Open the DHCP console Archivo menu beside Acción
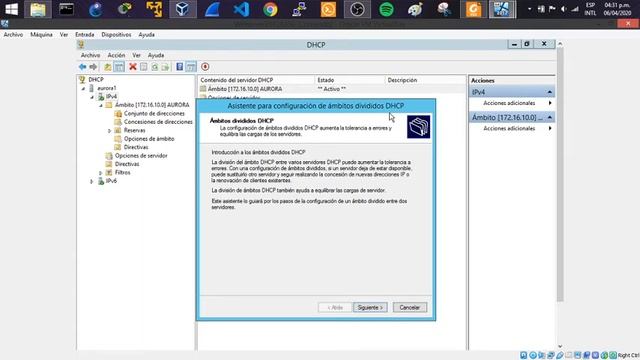The height and width of the screenshot is (360, 640). 90,55
